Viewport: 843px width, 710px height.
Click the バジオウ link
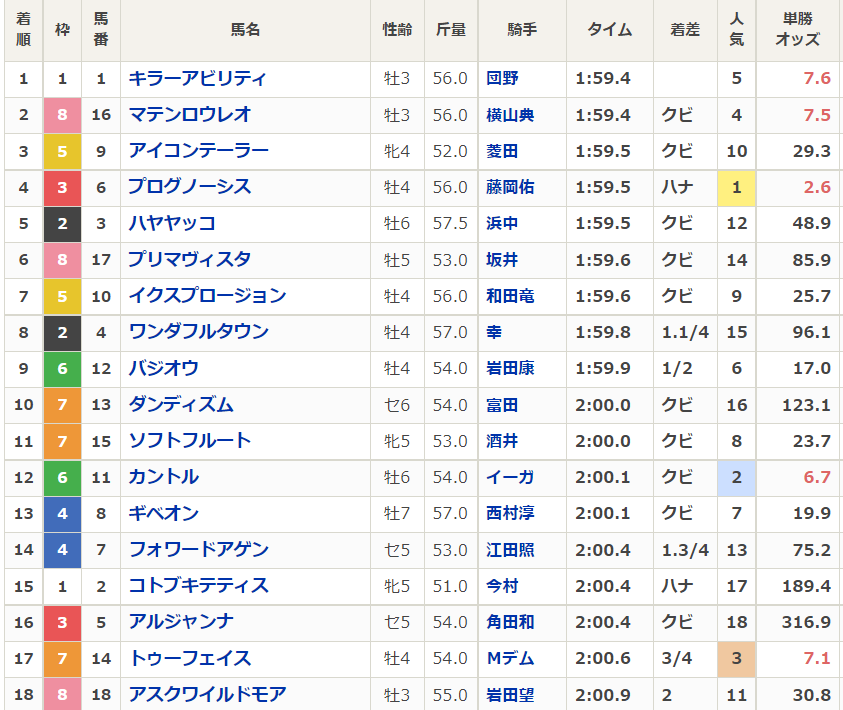pos(163,368)
